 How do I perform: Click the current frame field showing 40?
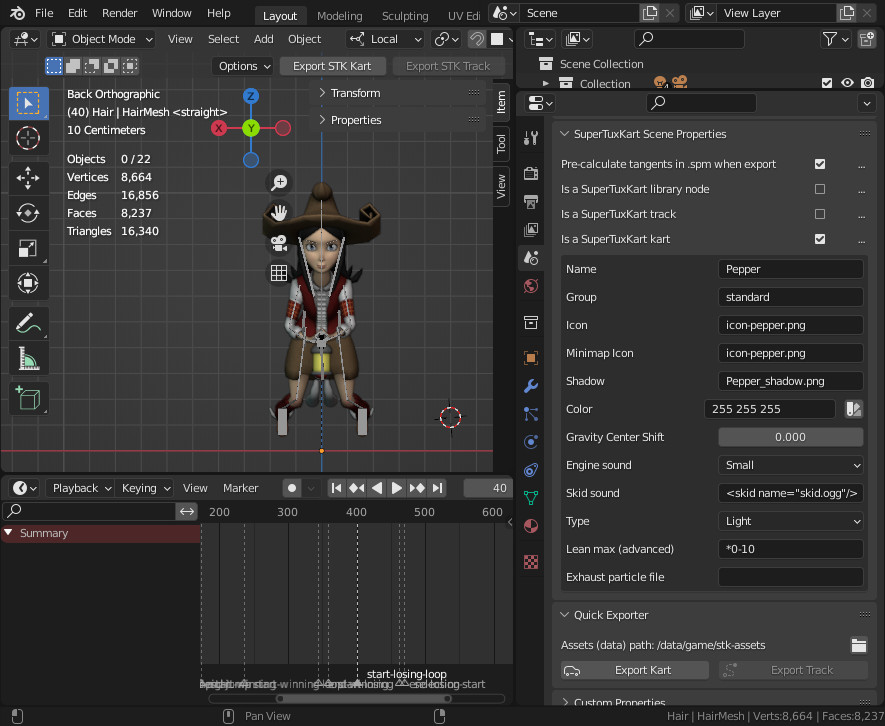pyautogui.click(x=488, y=488)
